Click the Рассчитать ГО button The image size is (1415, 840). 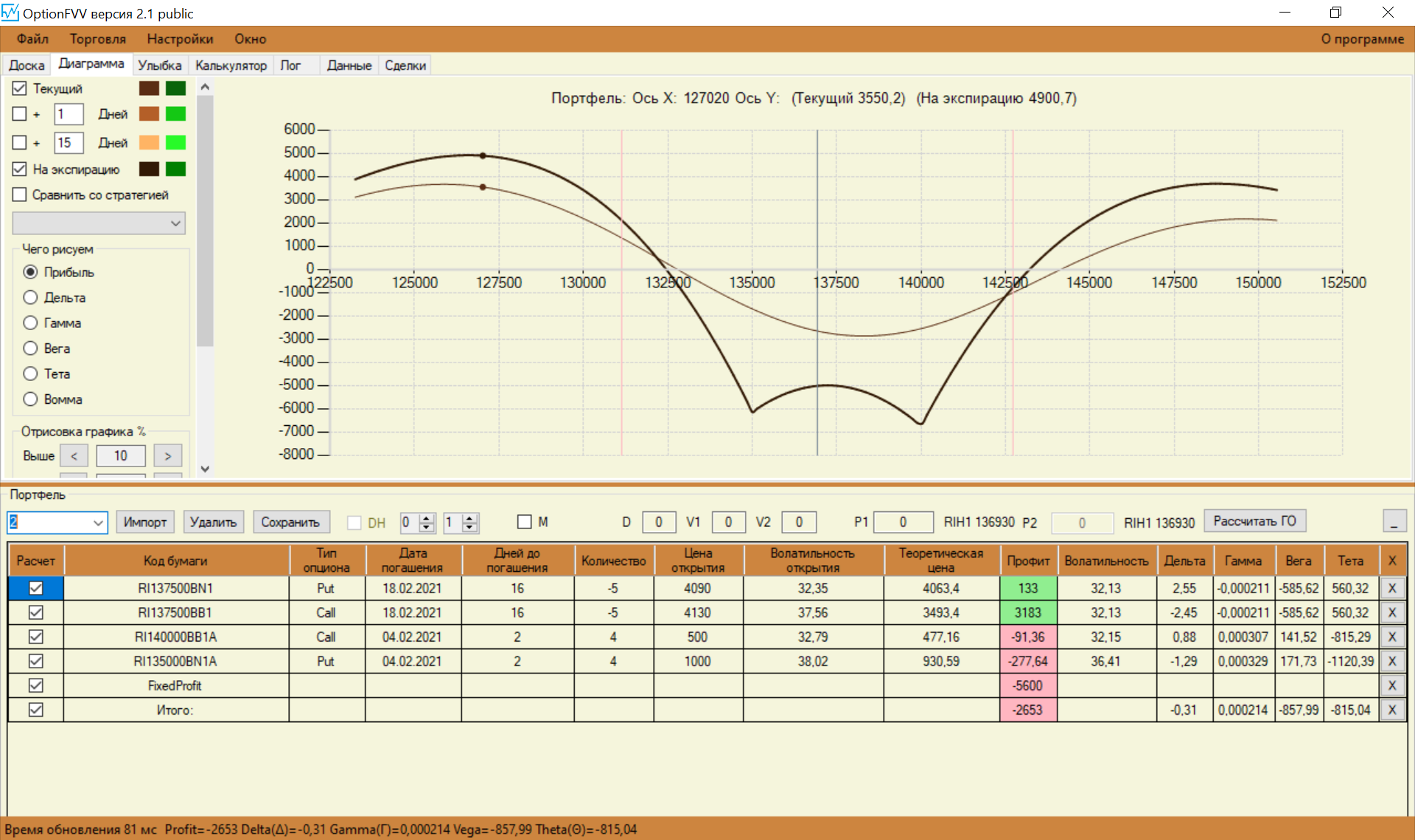tap(1254, 521)
